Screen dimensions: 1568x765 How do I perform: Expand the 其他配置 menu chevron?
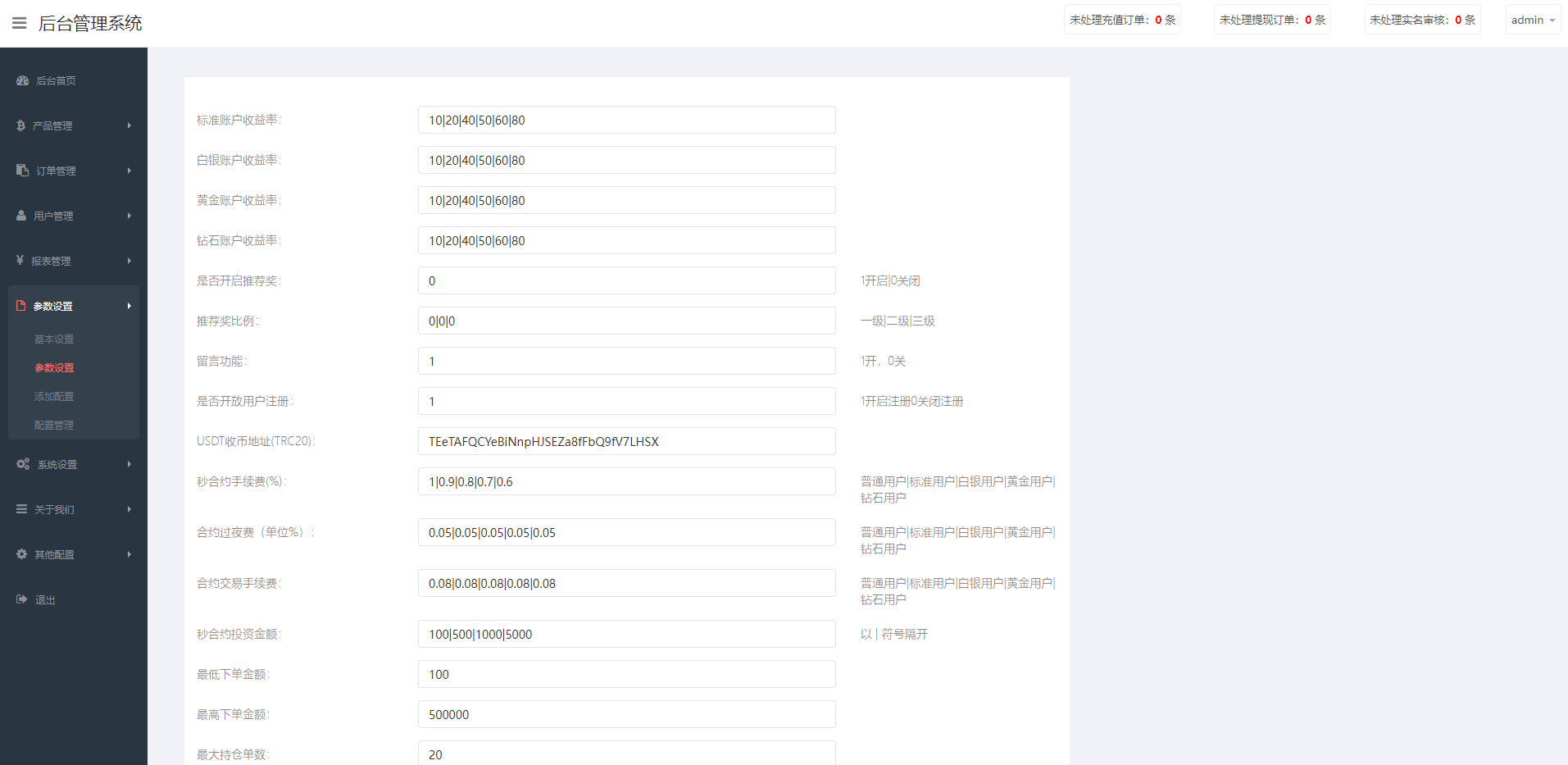129,553
